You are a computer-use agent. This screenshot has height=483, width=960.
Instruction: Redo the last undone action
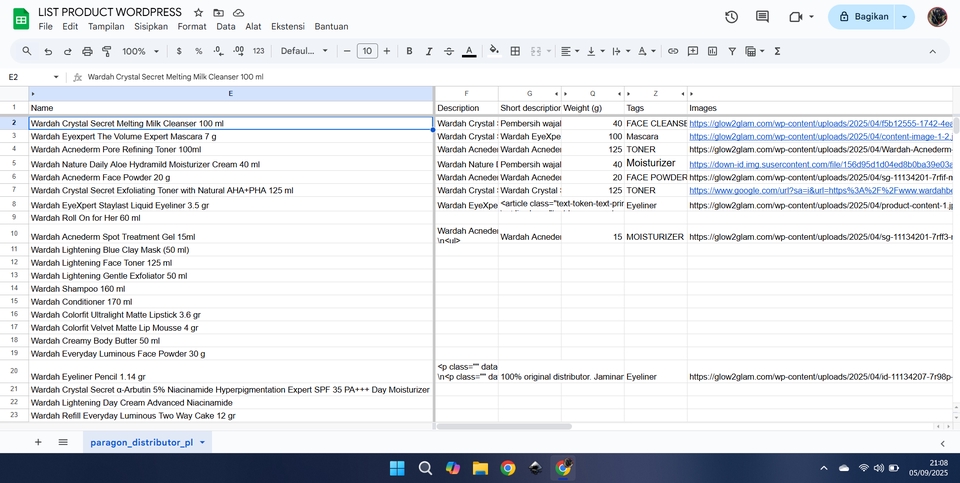[67, 51]
